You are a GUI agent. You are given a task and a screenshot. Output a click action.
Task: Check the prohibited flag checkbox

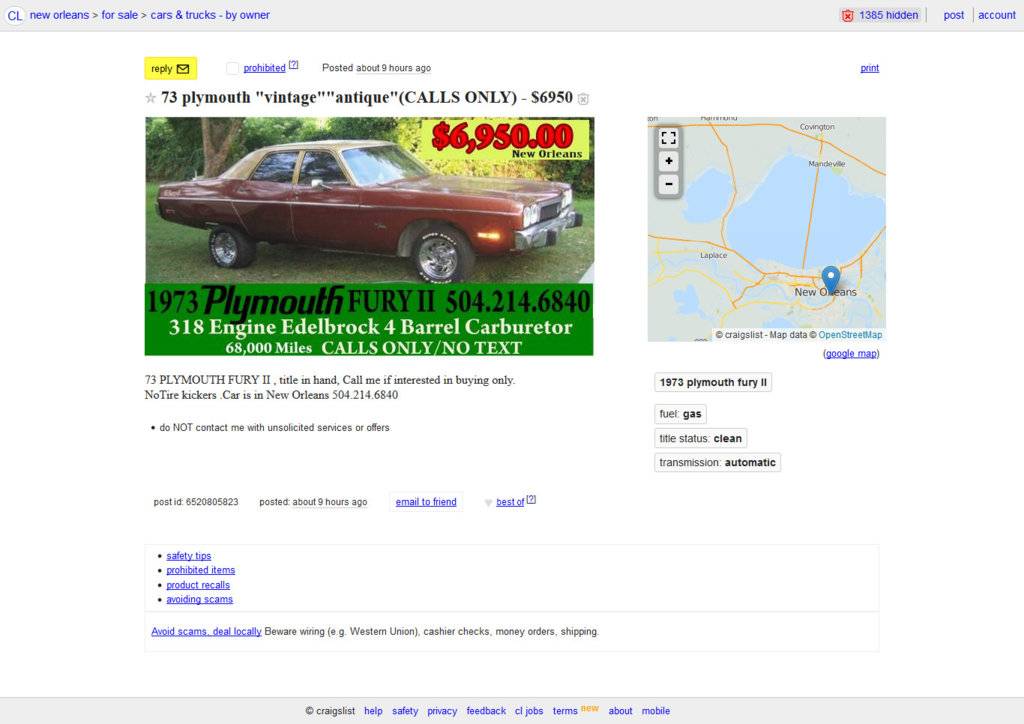pos(232,68)
